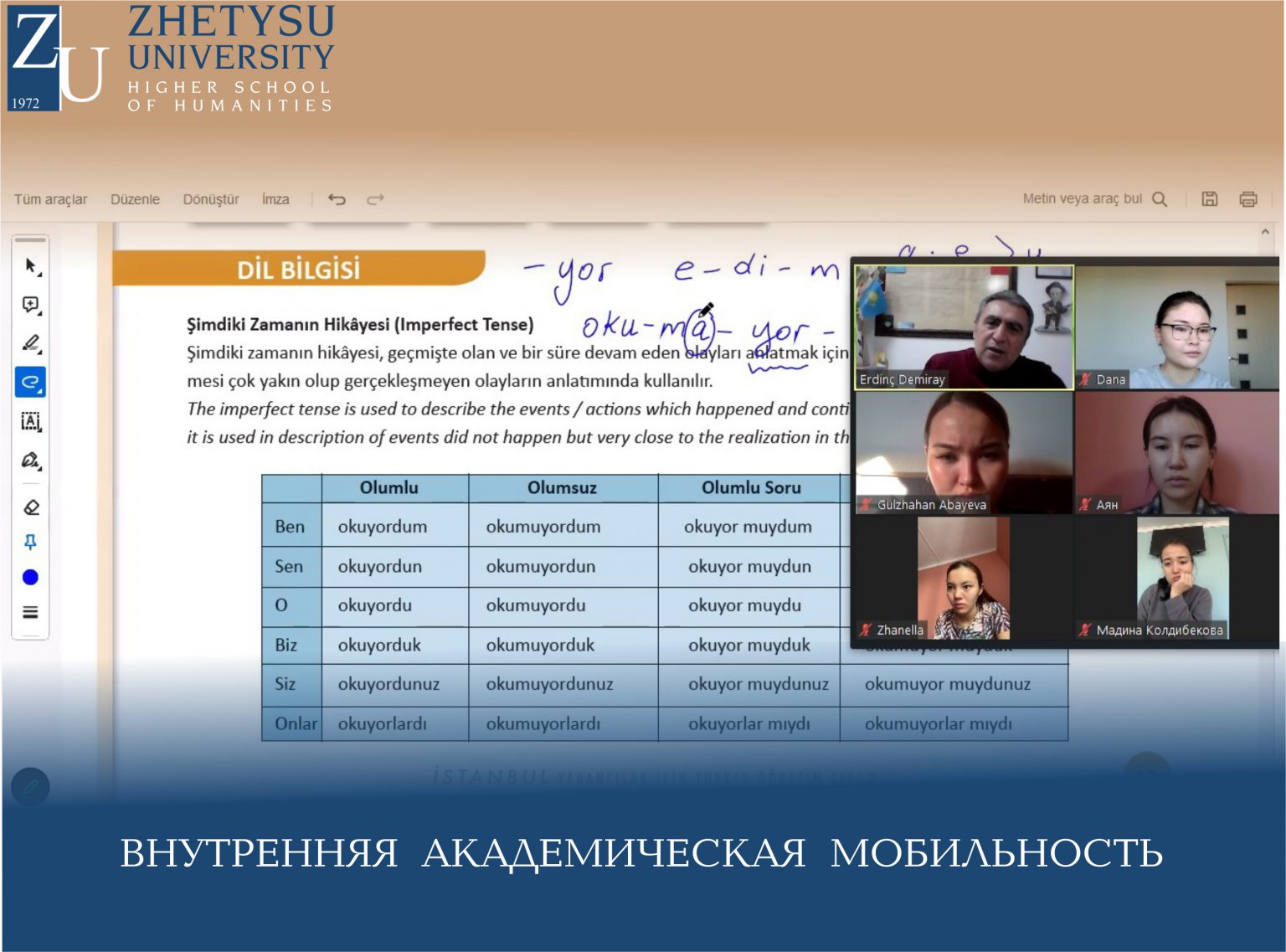
Task: Click the save document icon
Action: [1209, 199]
